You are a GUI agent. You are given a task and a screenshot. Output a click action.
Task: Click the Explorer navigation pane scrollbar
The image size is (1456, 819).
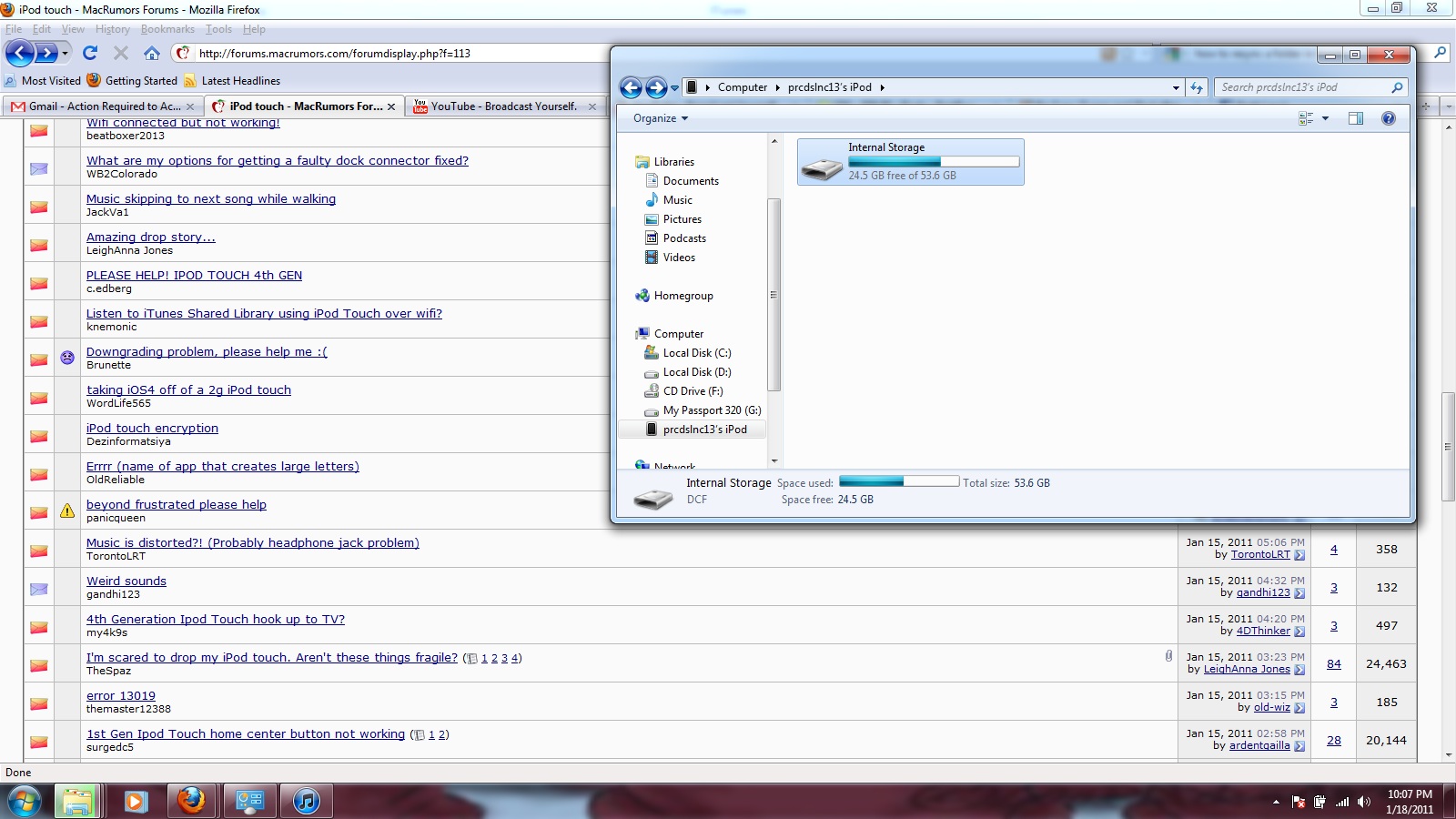pos(774,295)
